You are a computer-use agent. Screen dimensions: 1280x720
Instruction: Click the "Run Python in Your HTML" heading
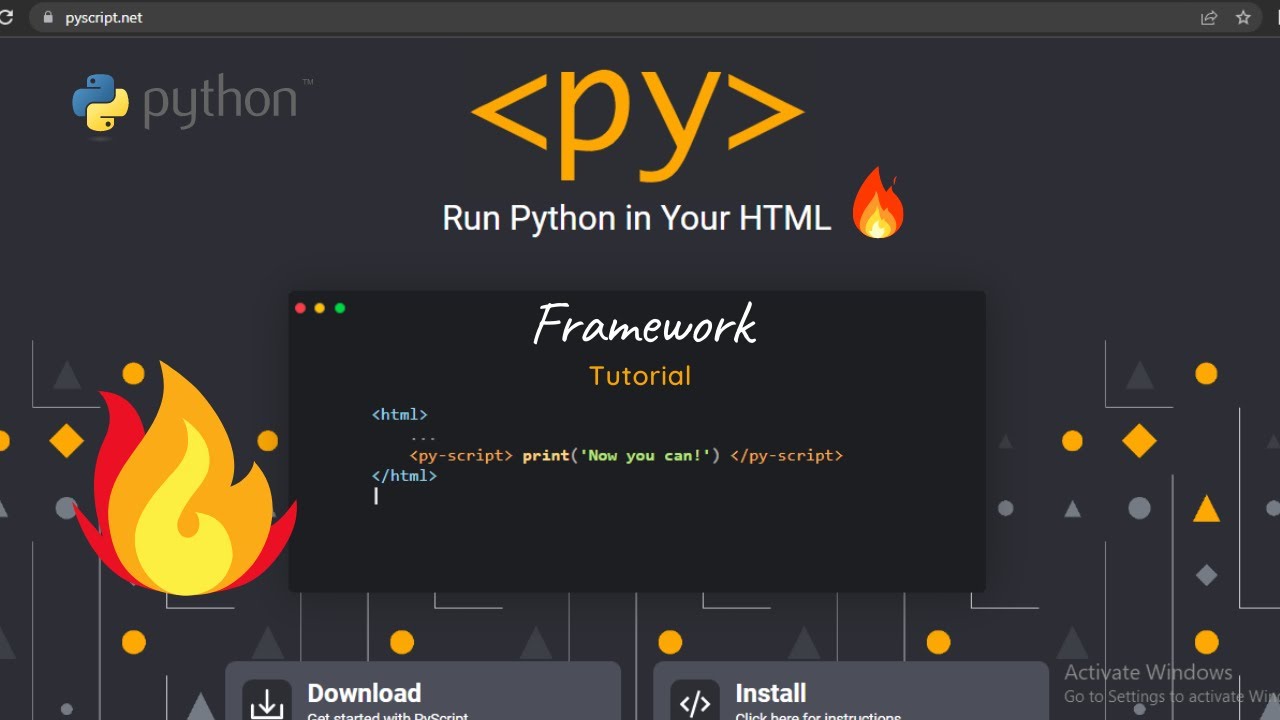(637, 218)
